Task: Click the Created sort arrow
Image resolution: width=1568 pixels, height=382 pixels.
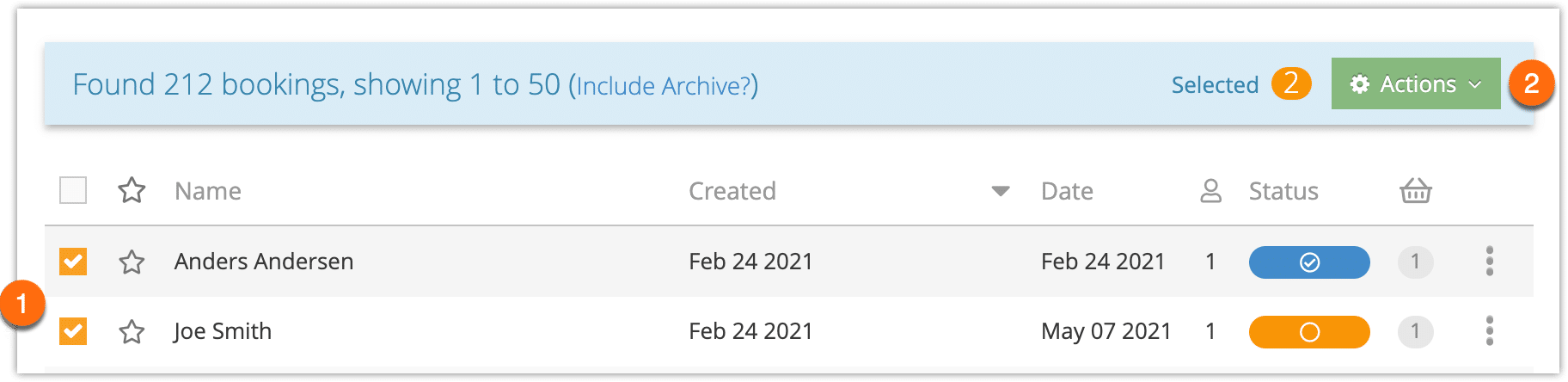Action: click(x=1001, y=191)
